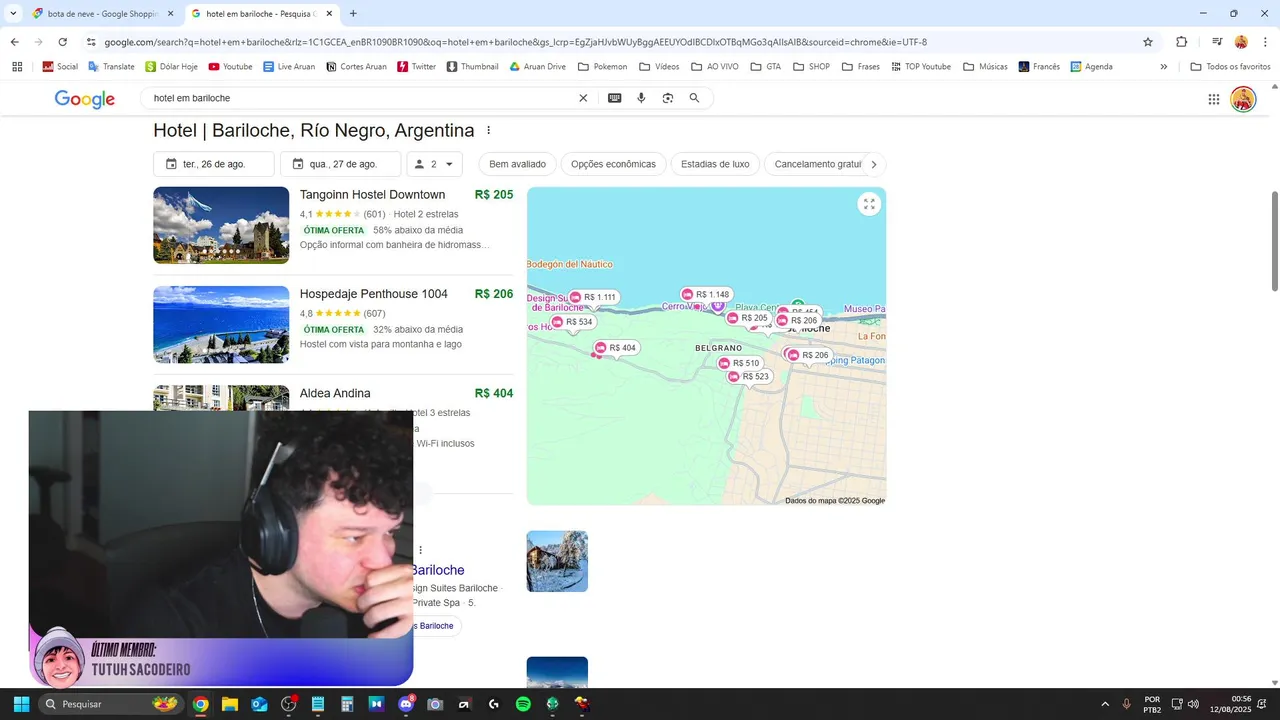1280x720 pixels.
Task: Expand the map to full view
Action: point(869,204)
